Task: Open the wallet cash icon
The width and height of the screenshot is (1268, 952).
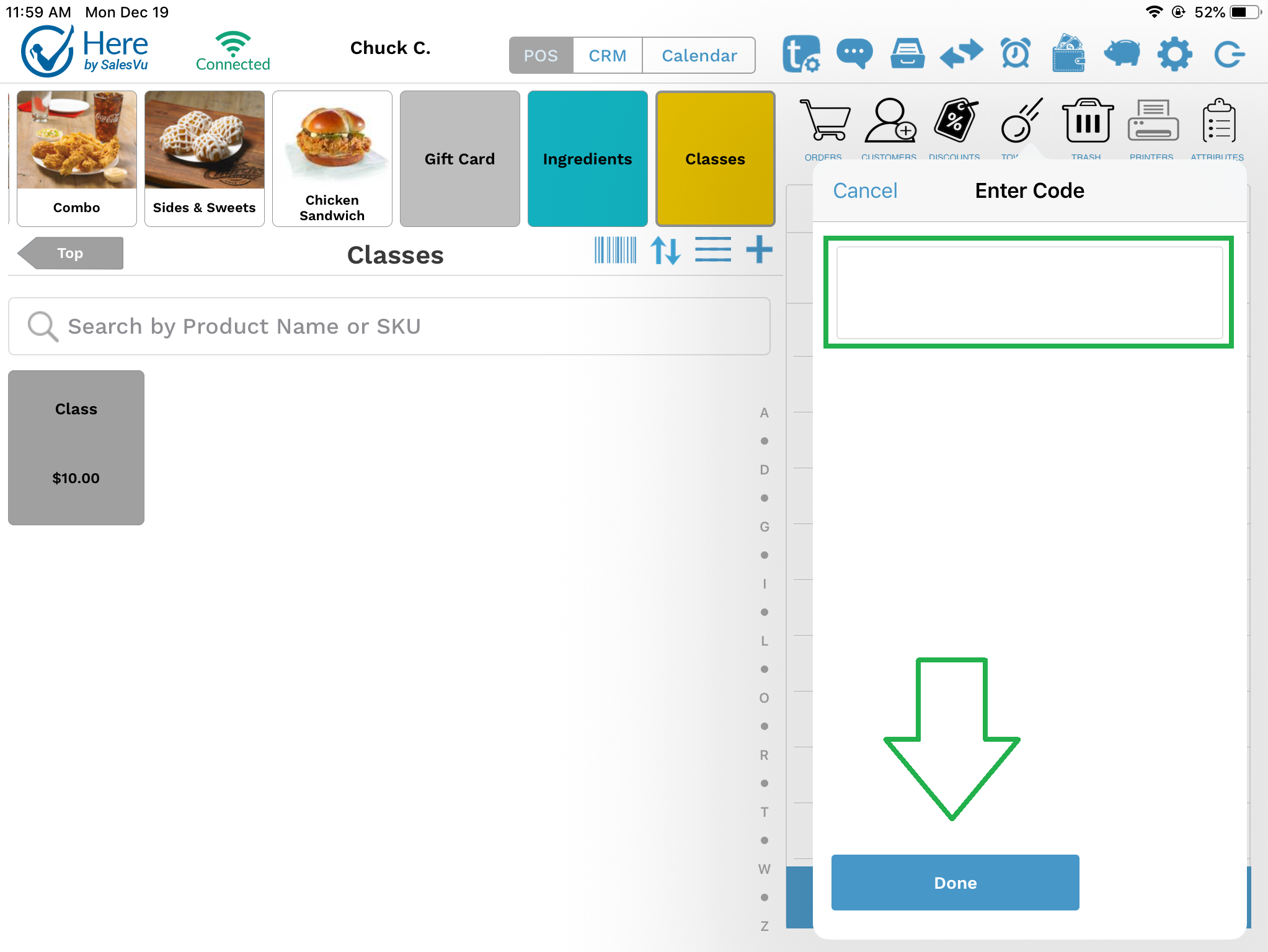Action: pyautogui.click(x=1068, y=53)
